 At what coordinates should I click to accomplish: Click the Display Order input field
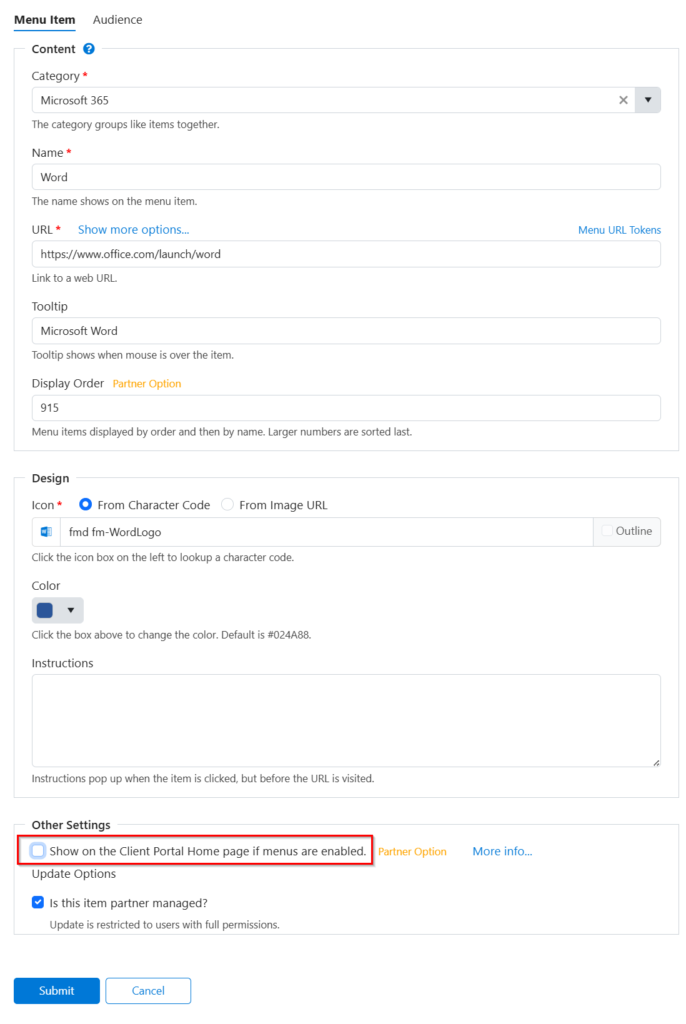346,408
